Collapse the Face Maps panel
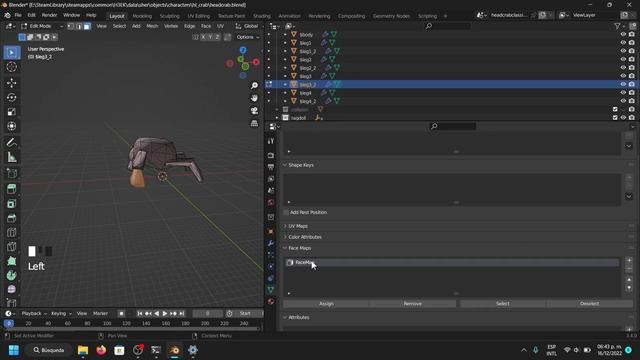 click(285, 248)
